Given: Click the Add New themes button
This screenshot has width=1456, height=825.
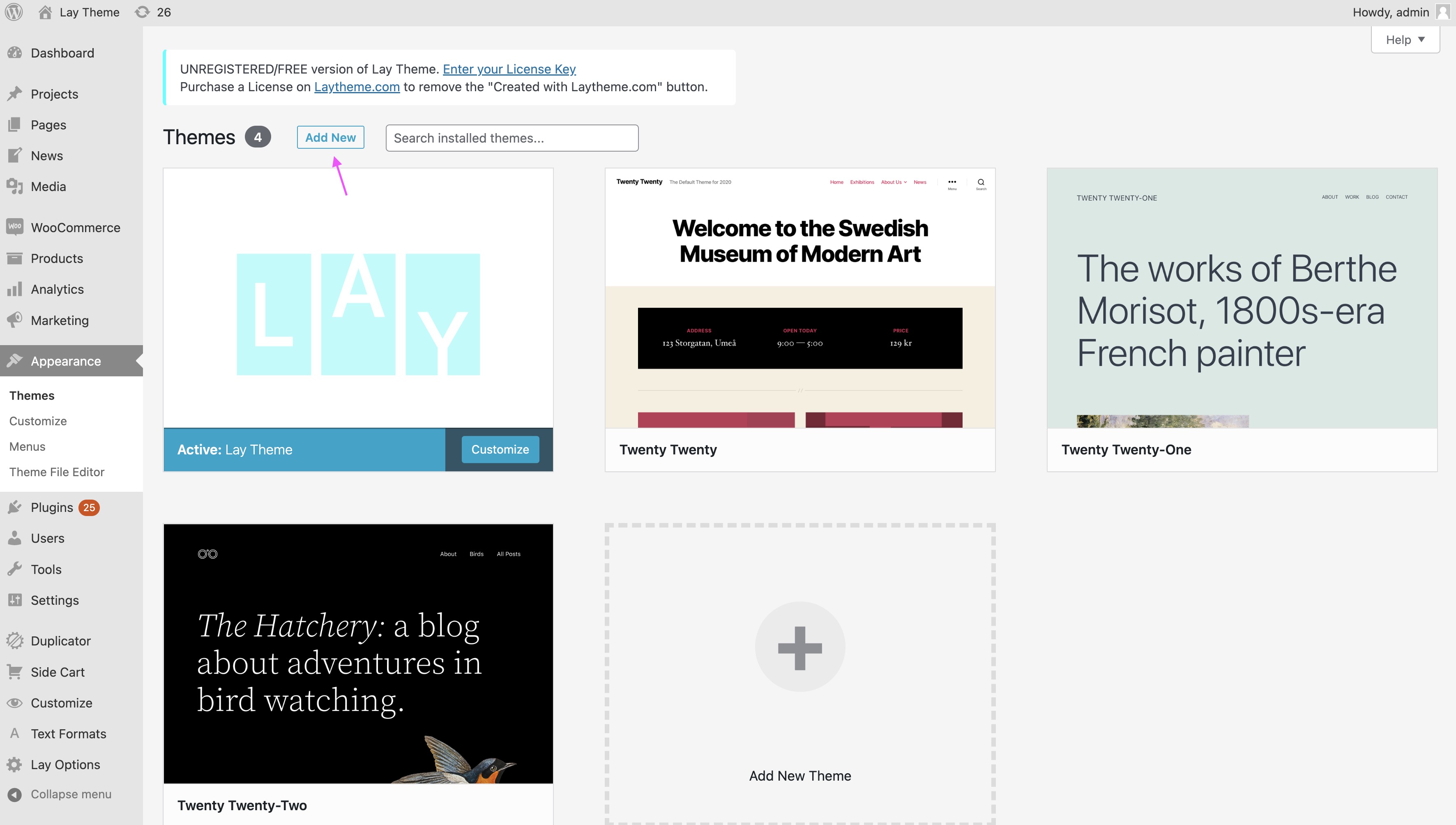Looking at the screenshot, I should pos(330,137).
